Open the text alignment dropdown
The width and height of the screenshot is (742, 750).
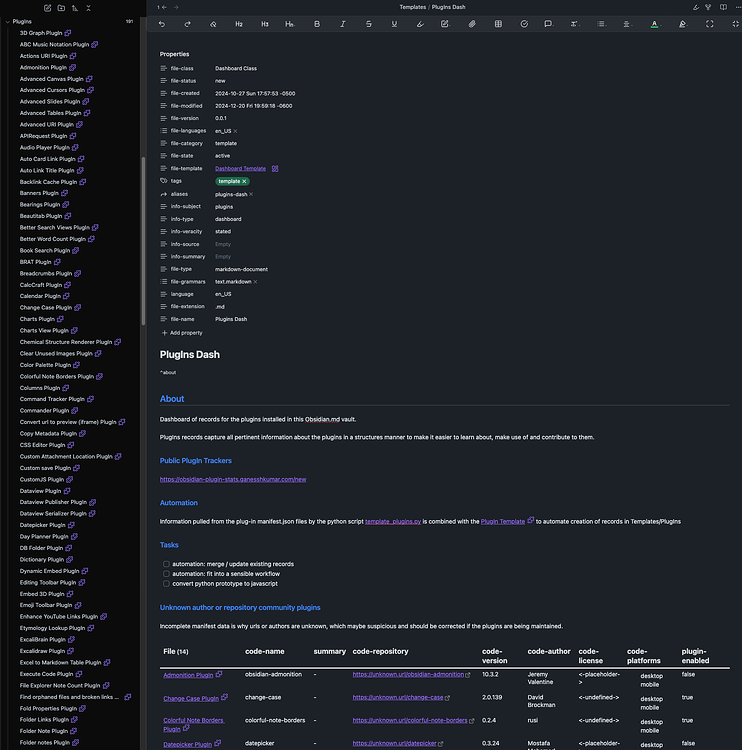click(627, 24)
